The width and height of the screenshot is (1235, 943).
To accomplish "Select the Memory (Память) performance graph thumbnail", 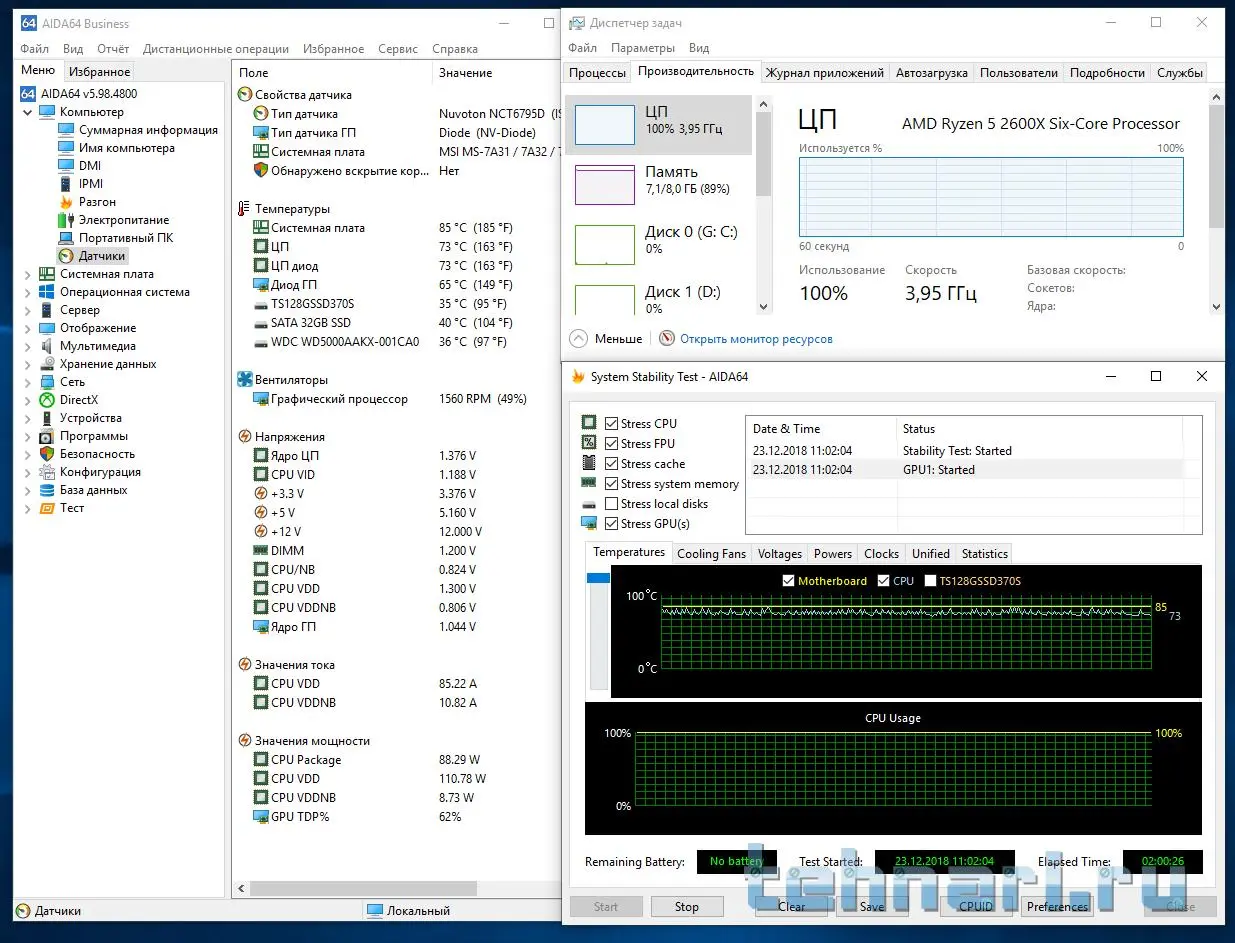I will click(x=605, y=185).
